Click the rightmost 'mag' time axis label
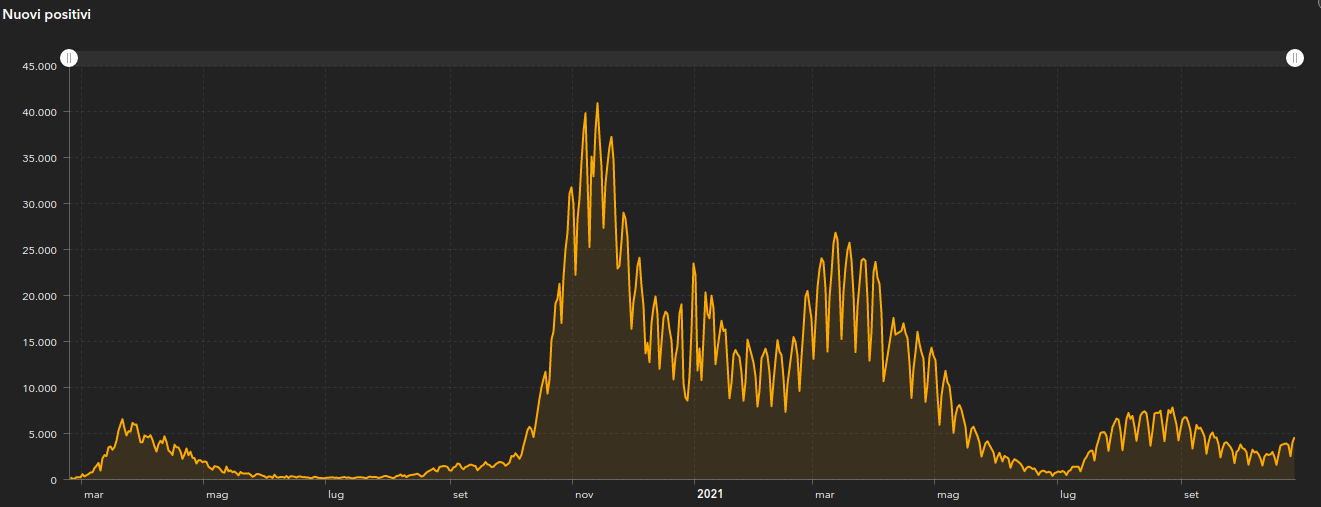 coord(947,494)
